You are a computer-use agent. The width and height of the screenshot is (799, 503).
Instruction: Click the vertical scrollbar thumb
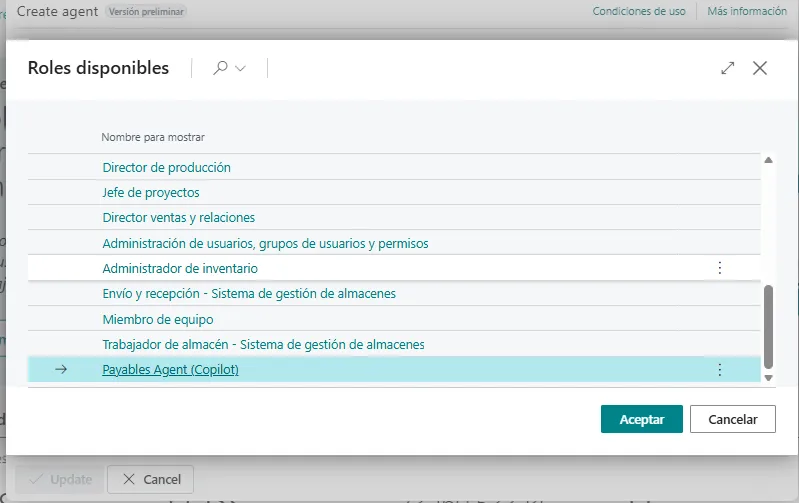tap(768, 325)
